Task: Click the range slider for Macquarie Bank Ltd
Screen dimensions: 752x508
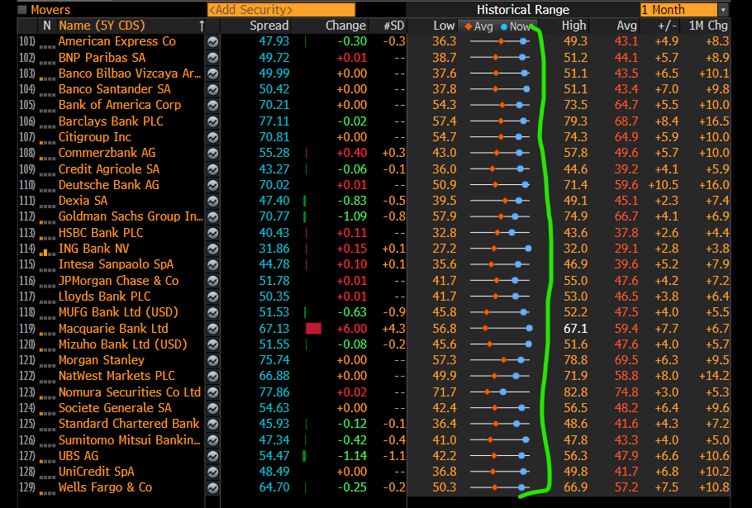Action: tap(500, 329)
